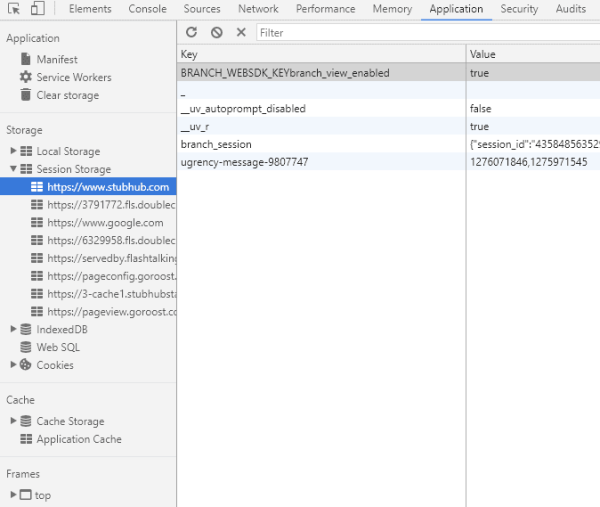
Task: Click the Cache Storage database icon
Action: coord(26,421)
